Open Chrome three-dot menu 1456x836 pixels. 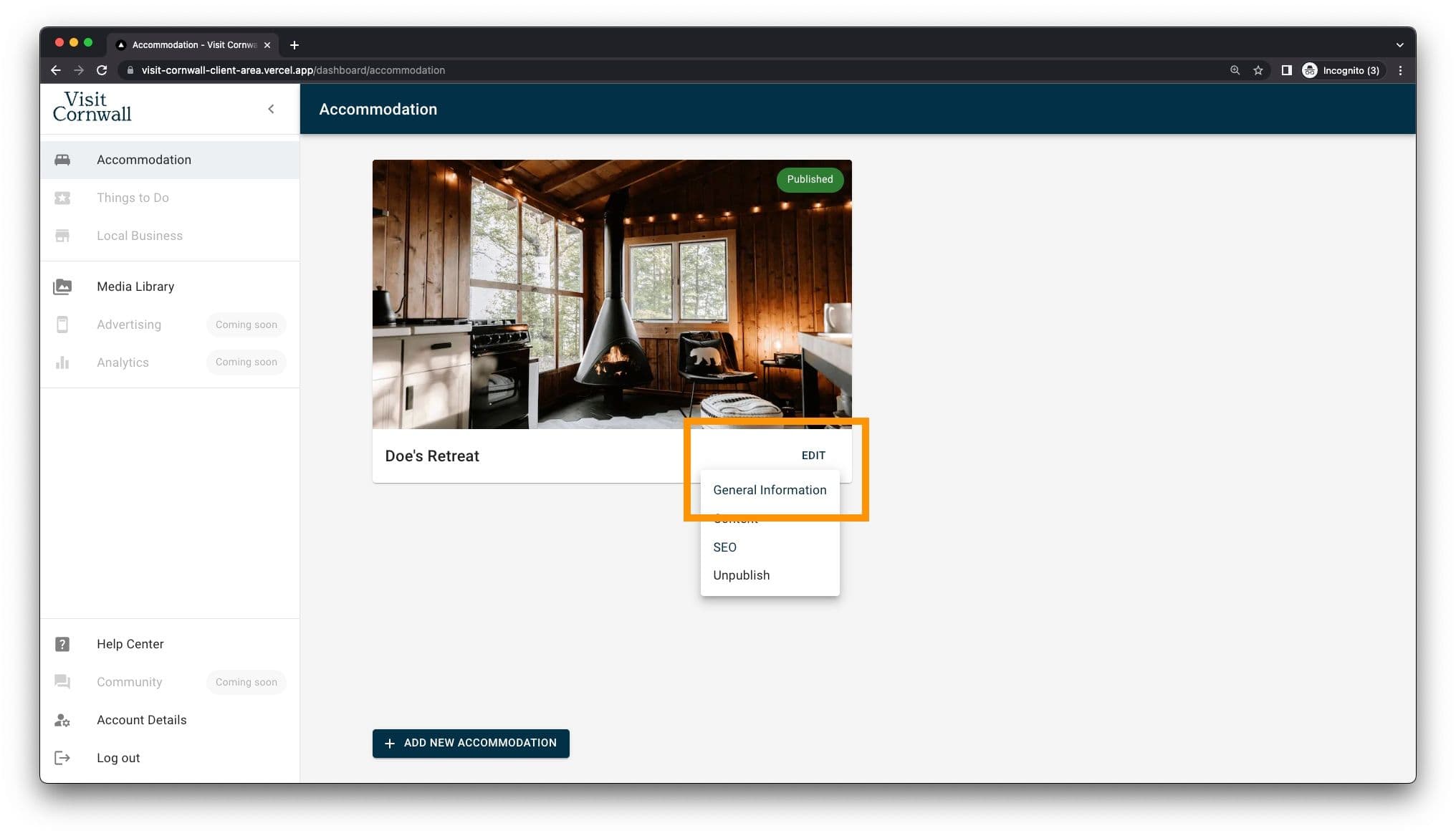coord(1400,70)
